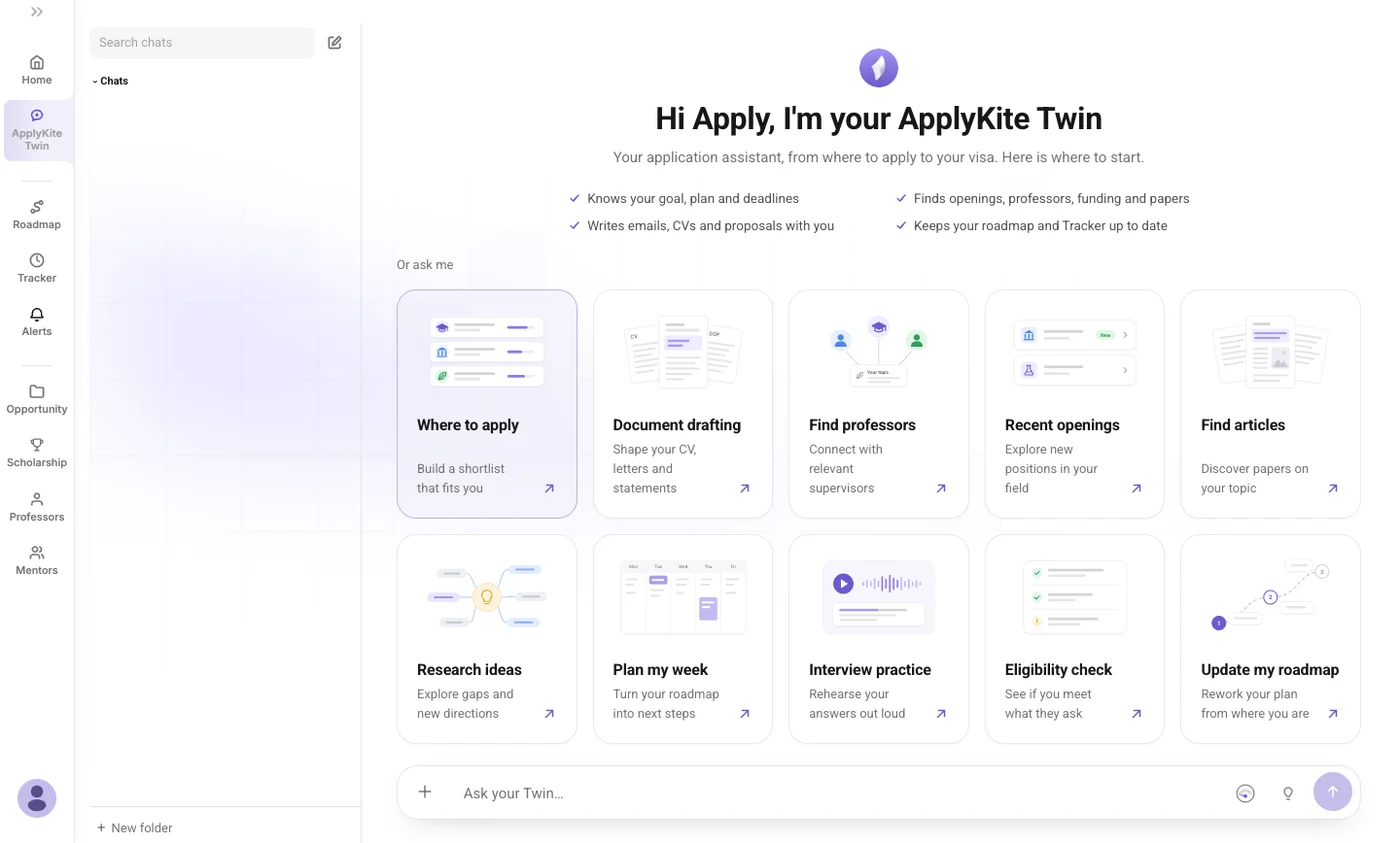Click the Plan my week calendar illustration

(683, 597)
